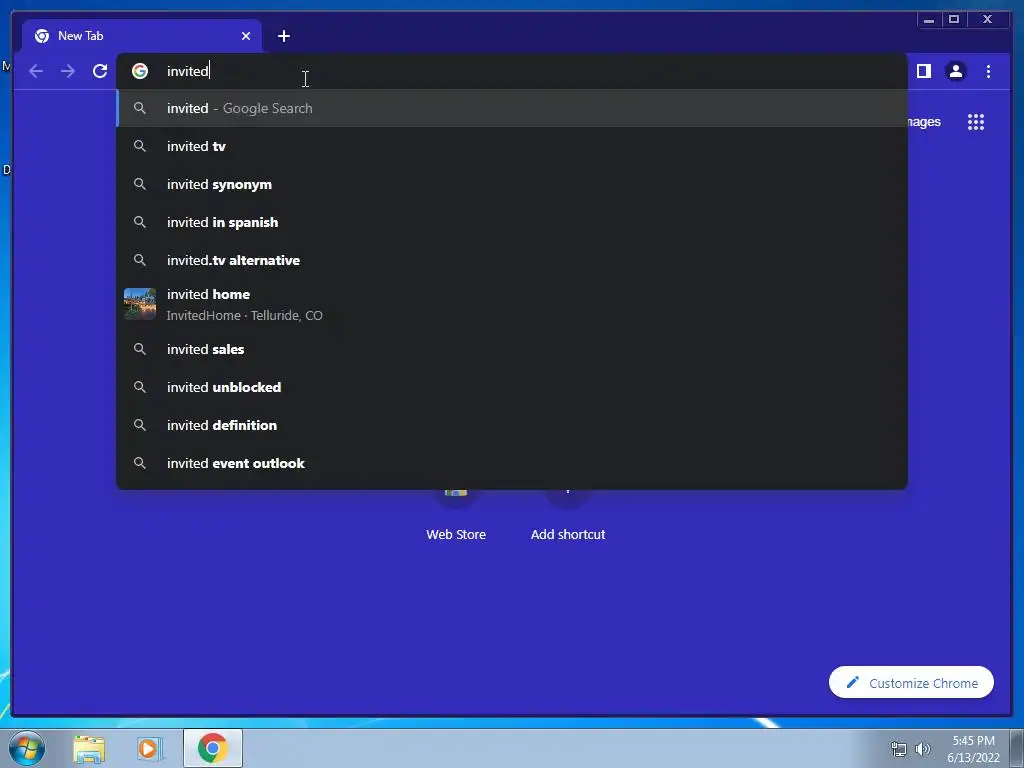Choose the 'invited synonym' suggestion
Screen dimensions: 1024x768
click(x=512, y=184)
